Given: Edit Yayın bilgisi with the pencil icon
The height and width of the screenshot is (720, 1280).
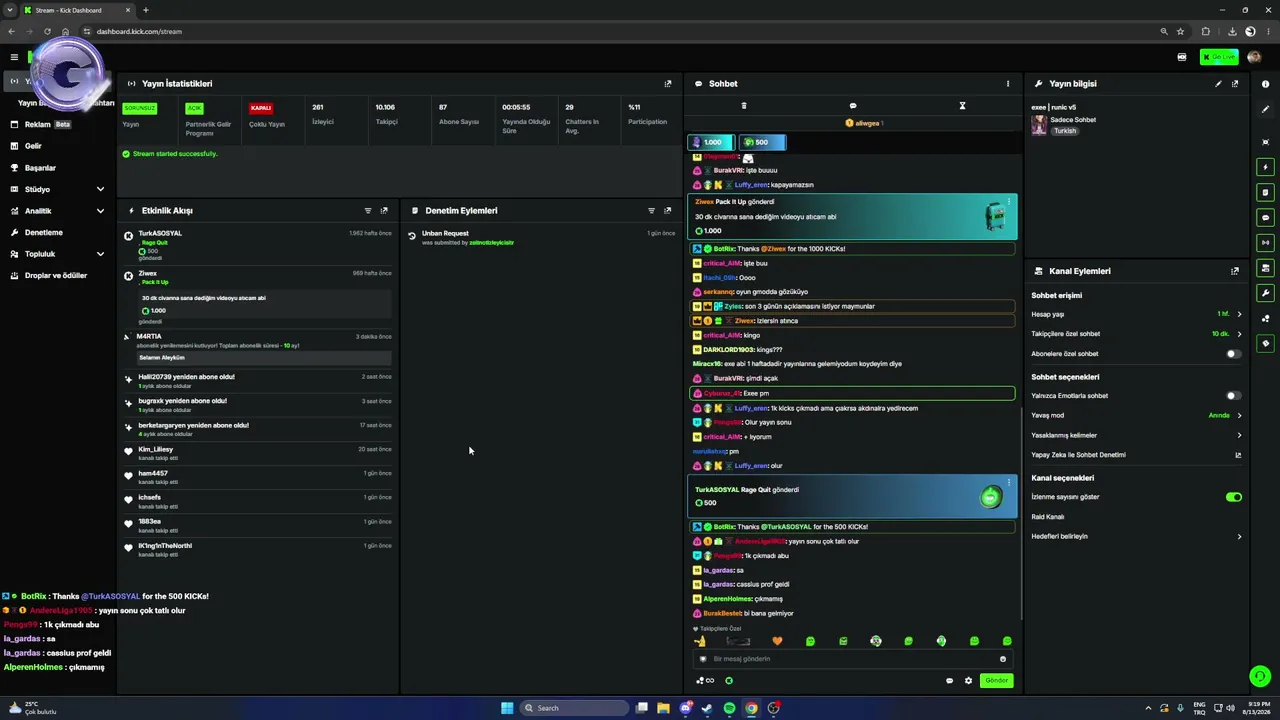Looking at the screenshot, I should point(1218,84).
